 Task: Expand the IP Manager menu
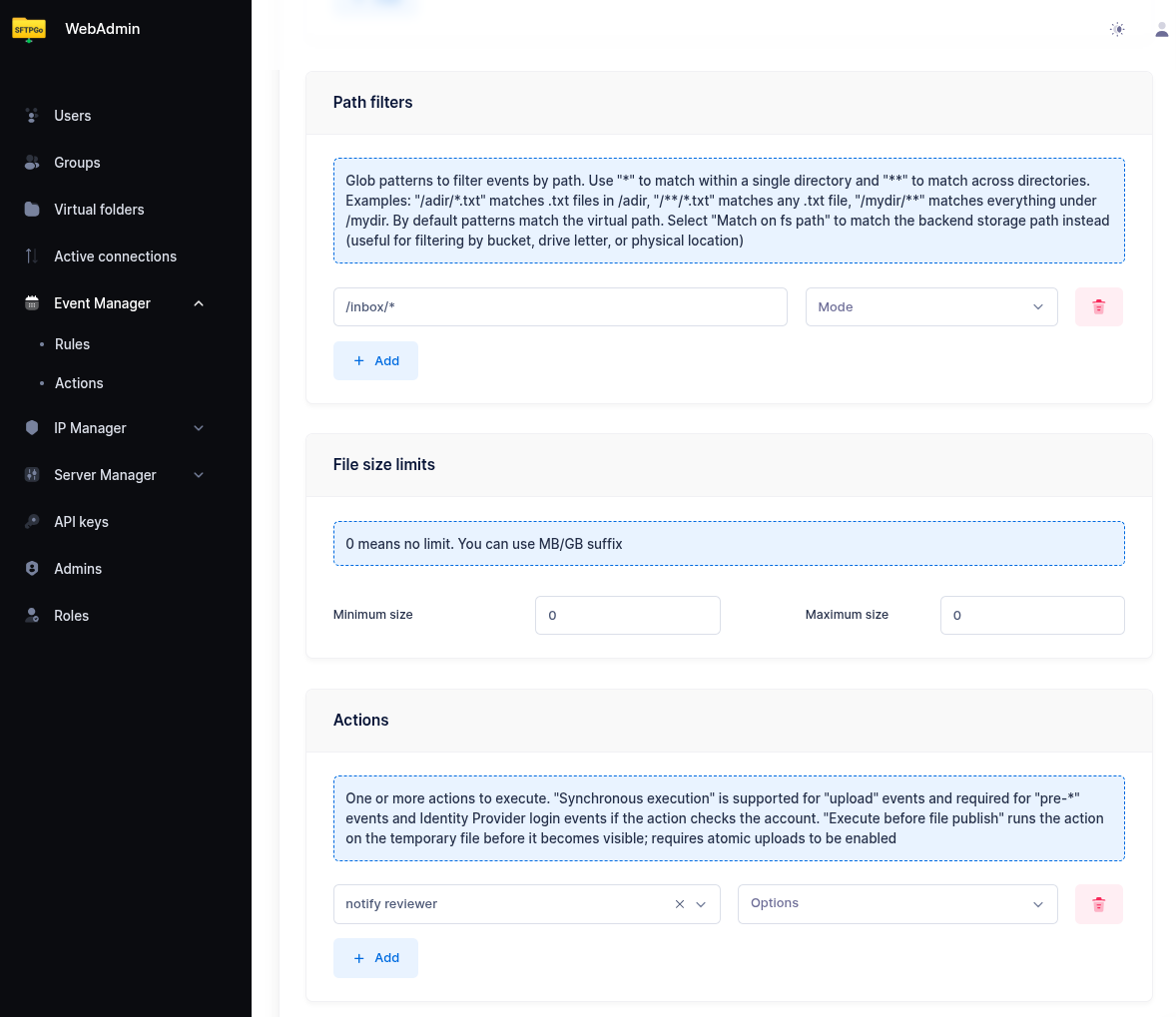tap(199, 428)
